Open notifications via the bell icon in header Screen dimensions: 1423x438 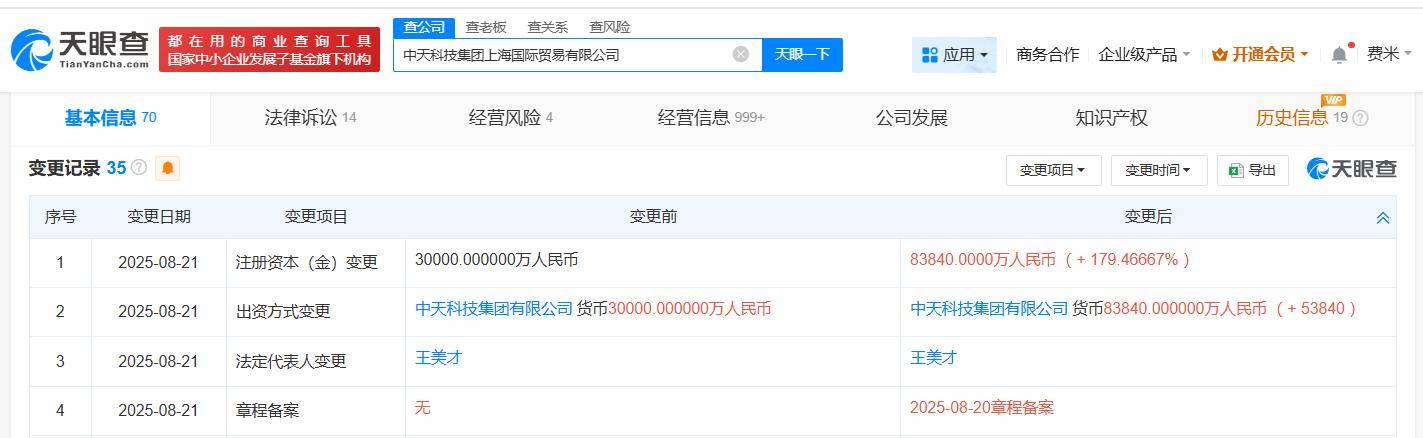[x=1339, y=55]
